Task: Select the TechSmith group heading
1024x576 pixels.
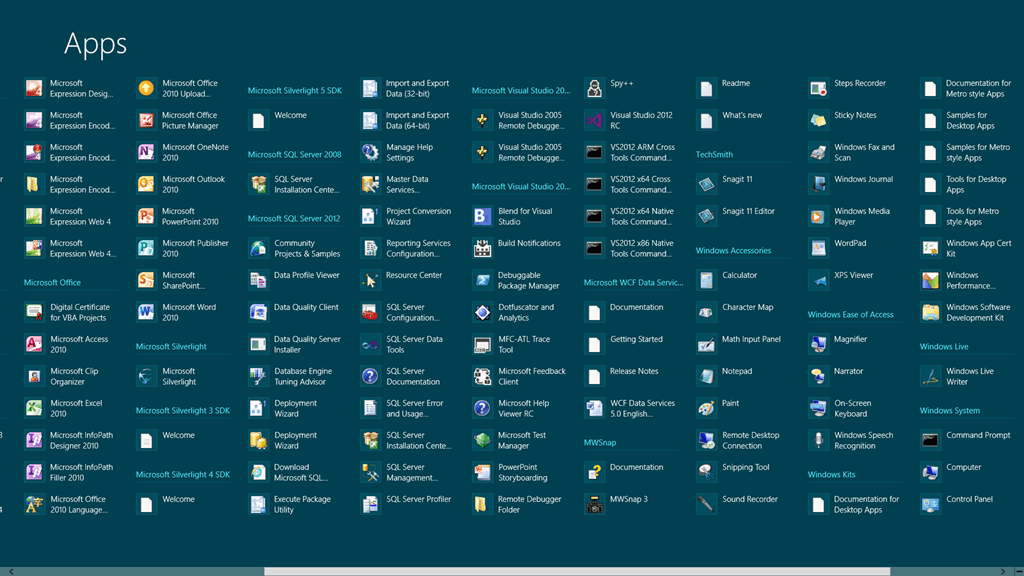Action: 714,155
